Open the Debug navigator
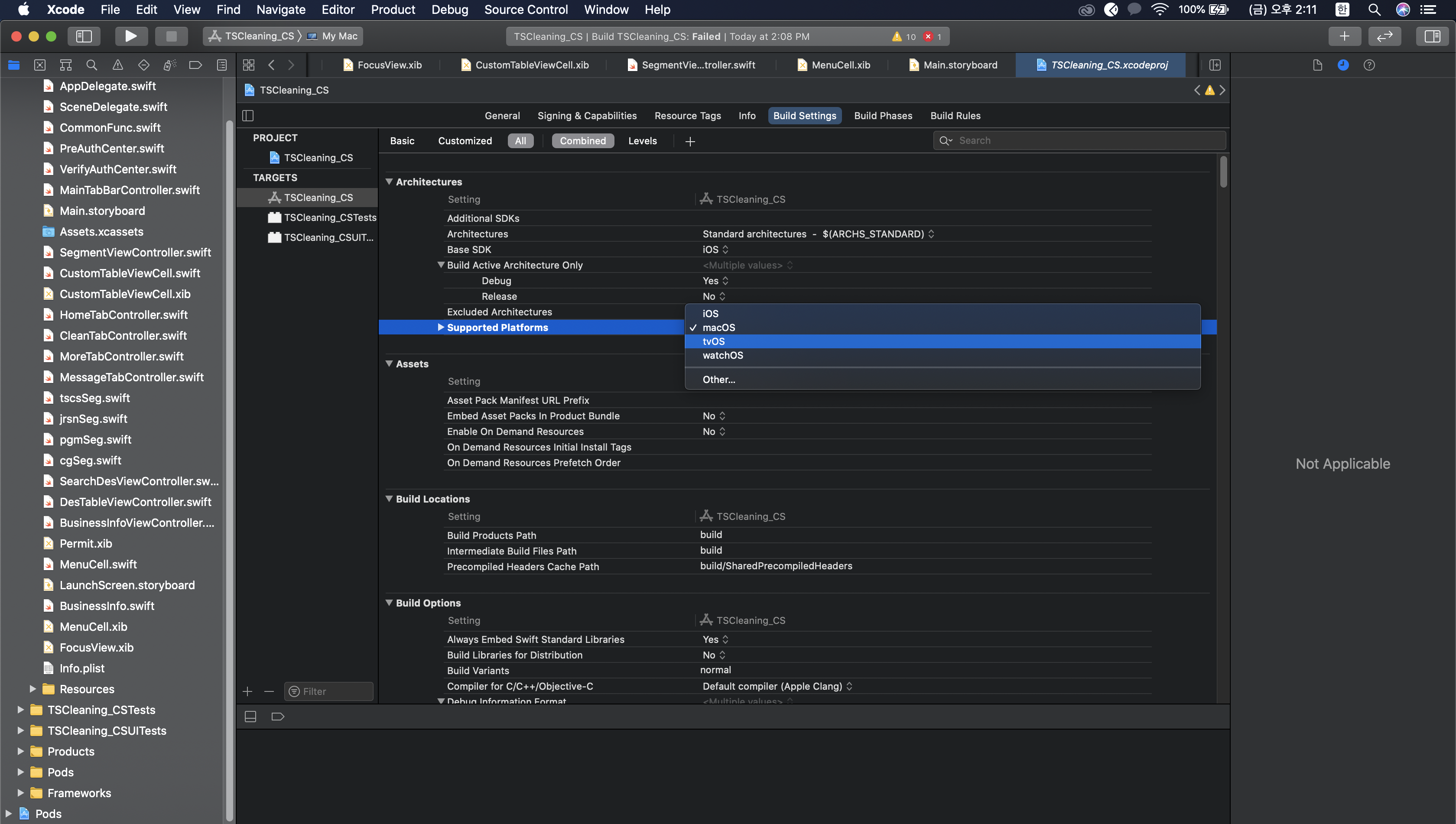Viewport: 1456px width, 824px height. pos(170,65)
